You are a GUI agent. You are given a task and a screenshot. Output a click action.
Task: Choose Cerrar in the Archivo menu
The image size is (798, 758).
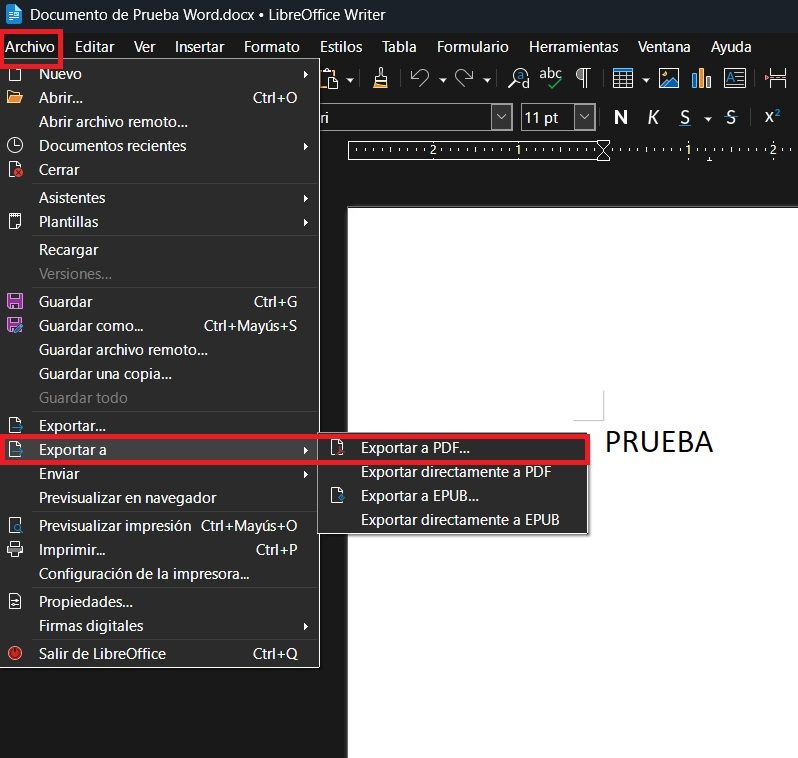pos(159,170)
